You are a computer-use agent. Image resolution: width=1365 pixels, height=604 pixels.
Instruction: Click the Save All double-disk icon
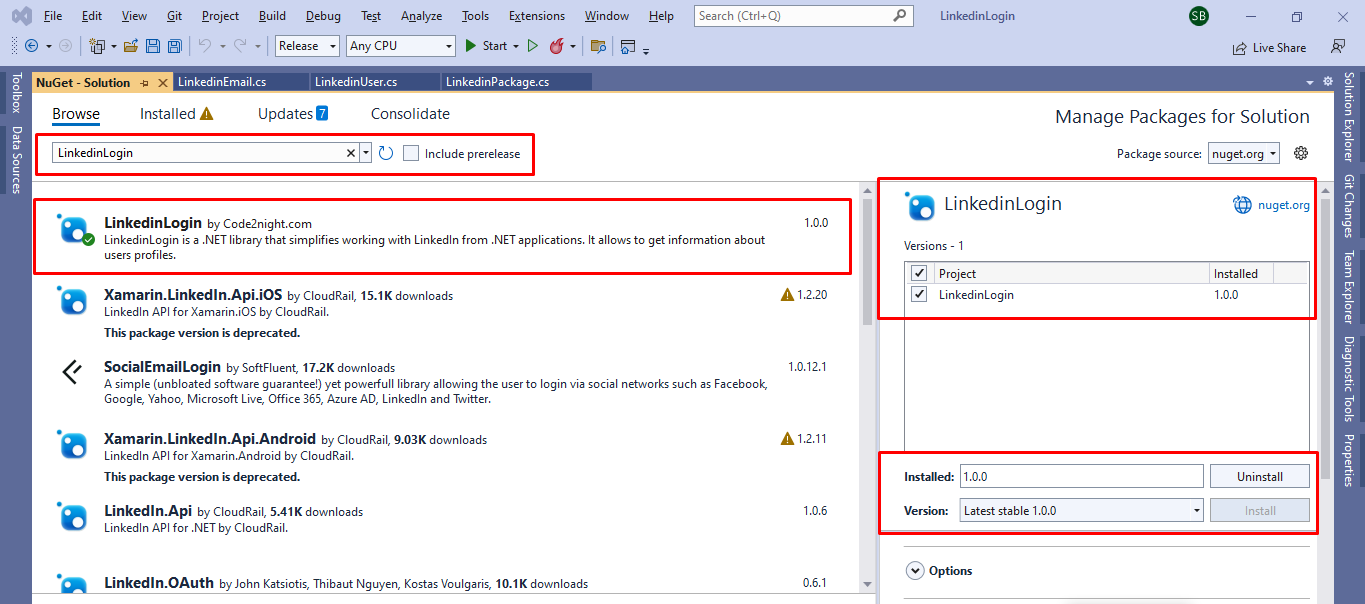point(175,46)
